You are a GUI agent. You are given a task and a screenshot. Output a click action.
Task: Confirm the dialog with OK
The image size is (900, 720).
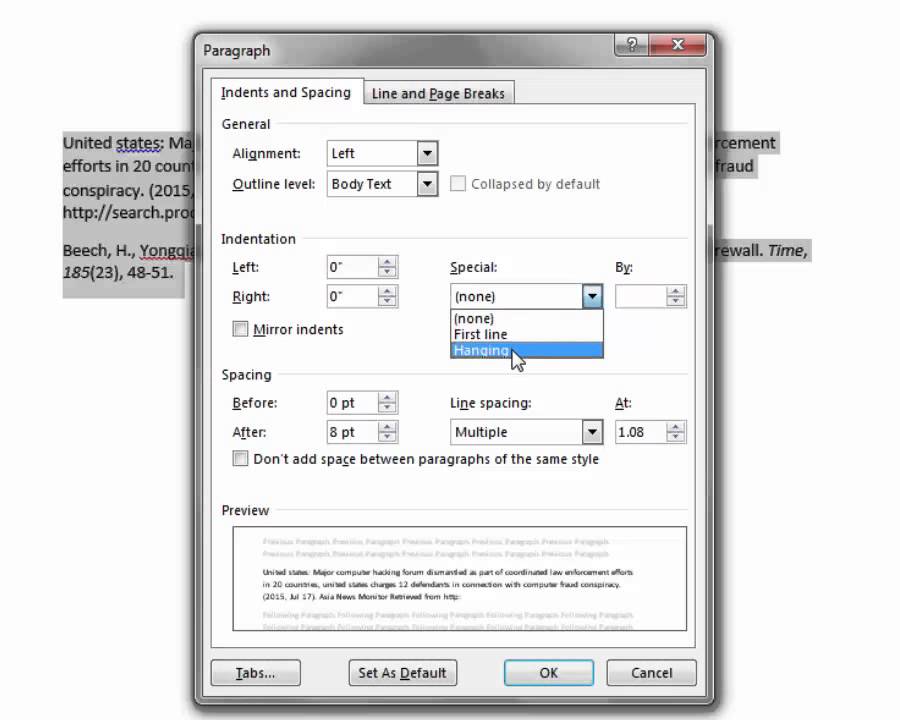(549, 672)
